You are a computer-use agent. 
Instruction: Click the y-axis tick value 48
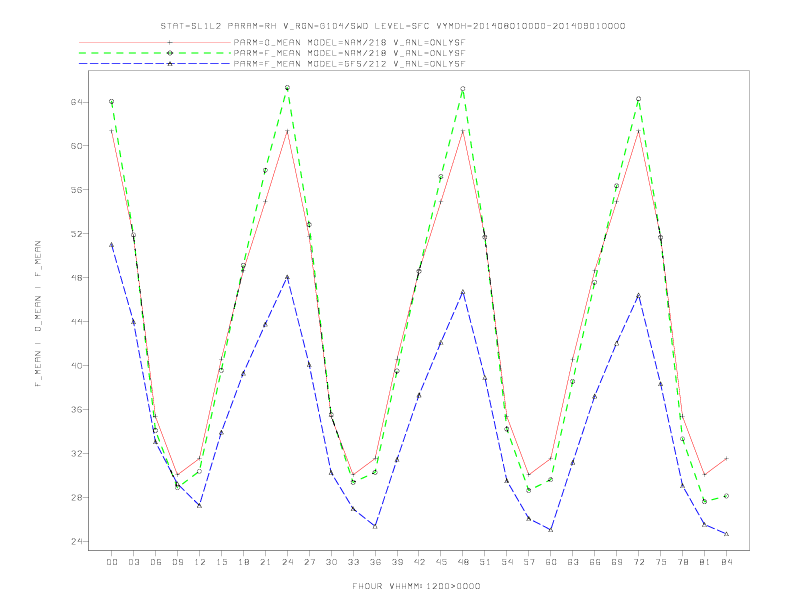77,278
